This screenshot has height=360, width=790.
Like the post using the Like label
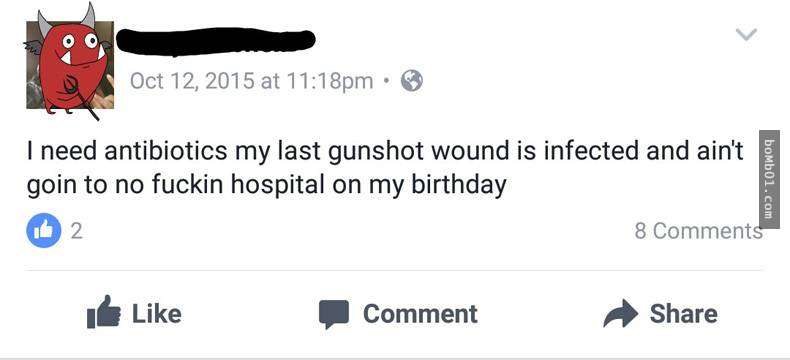pos(157,314)
